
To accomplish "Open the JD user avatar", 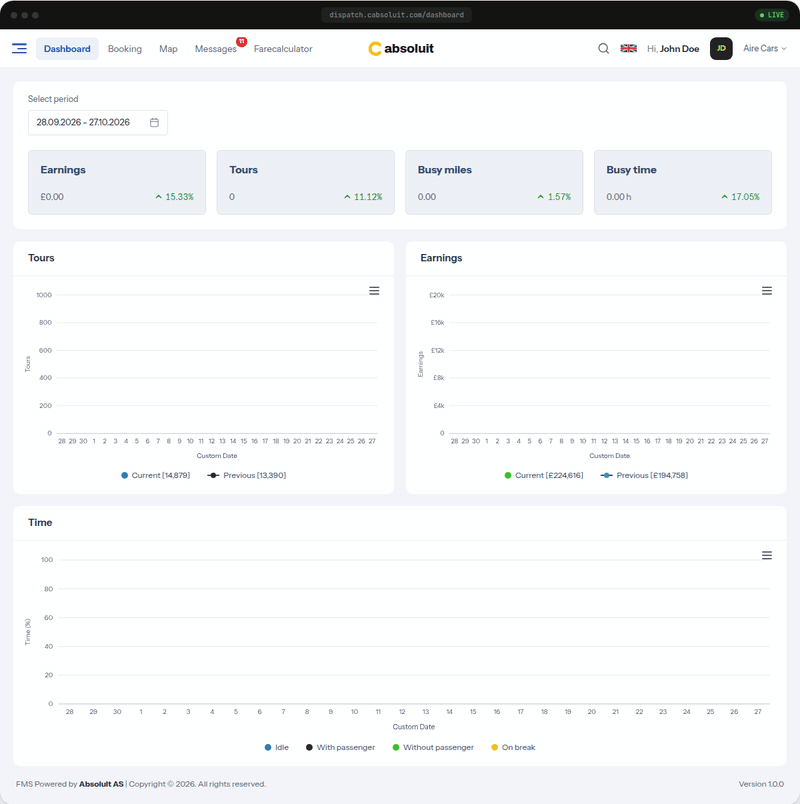I will click(721, 48).
